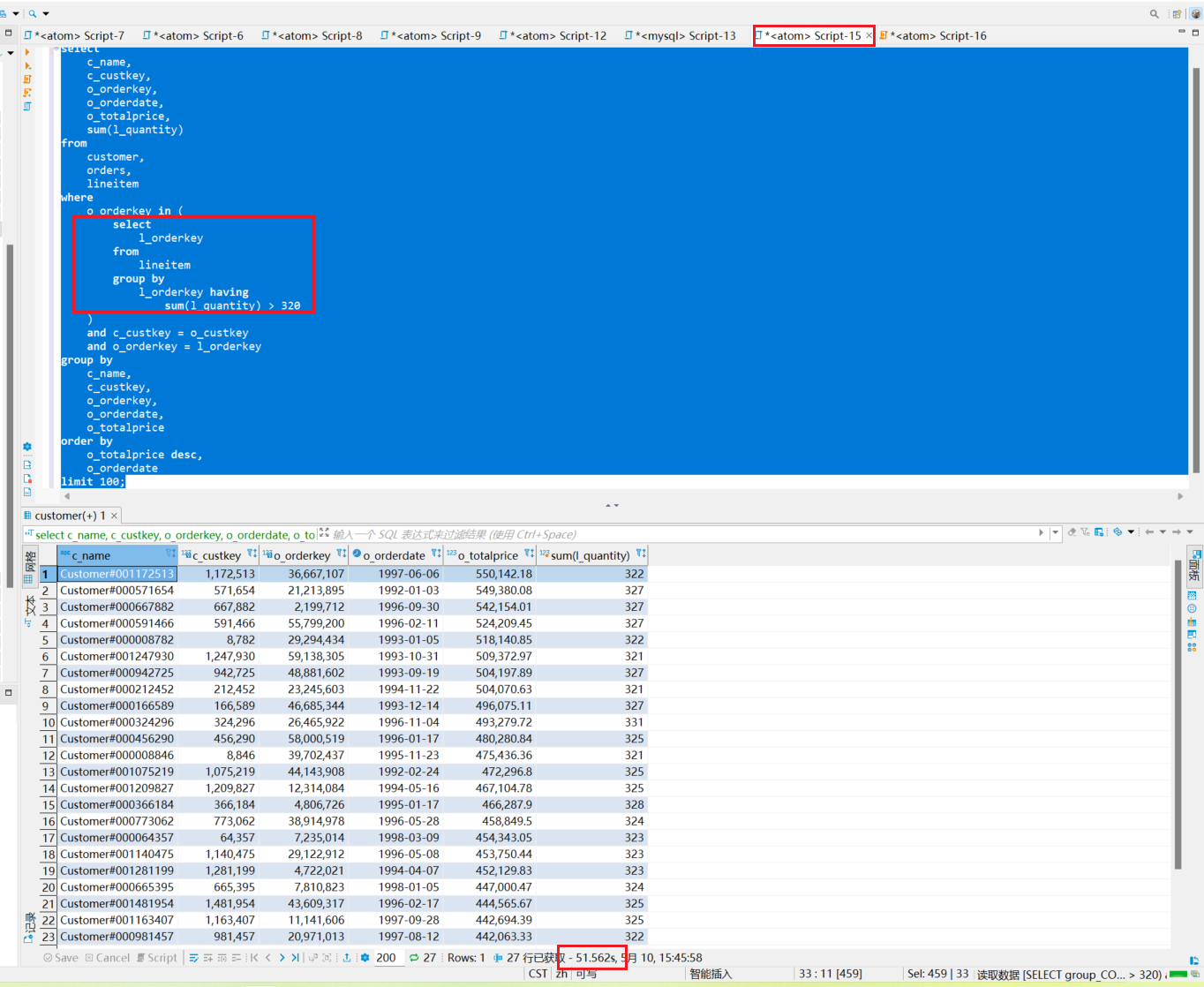Open the filter history dropdown arrow
Image resolution: width=1204 pixels, height=987 pixels.
[1055, 532]
